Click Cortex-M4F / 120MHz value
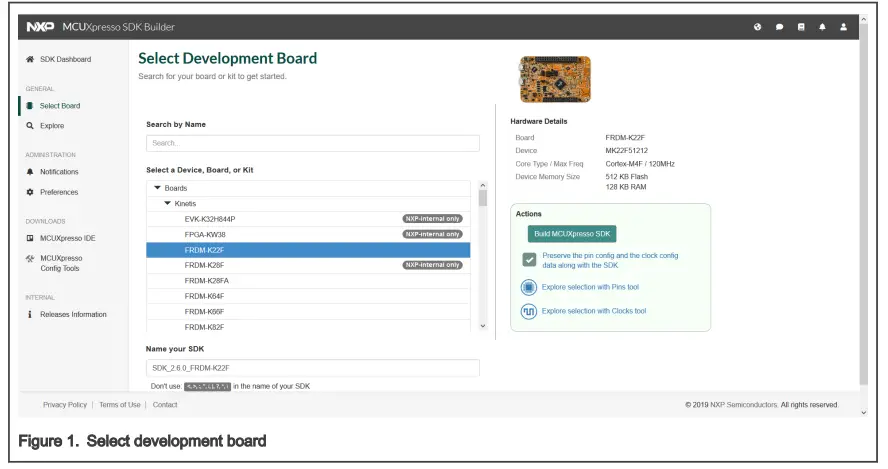Viewport: 888px width, 469px height. pos(640,164)
